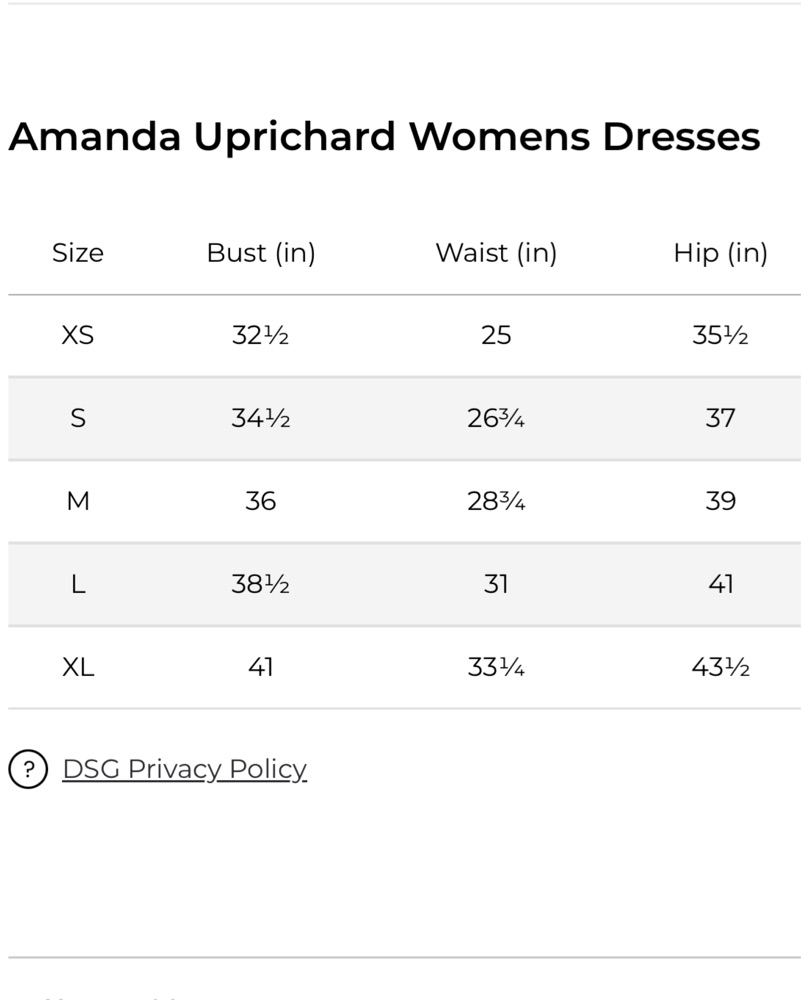
Task: Select the XS size row label
Action: 78,335
